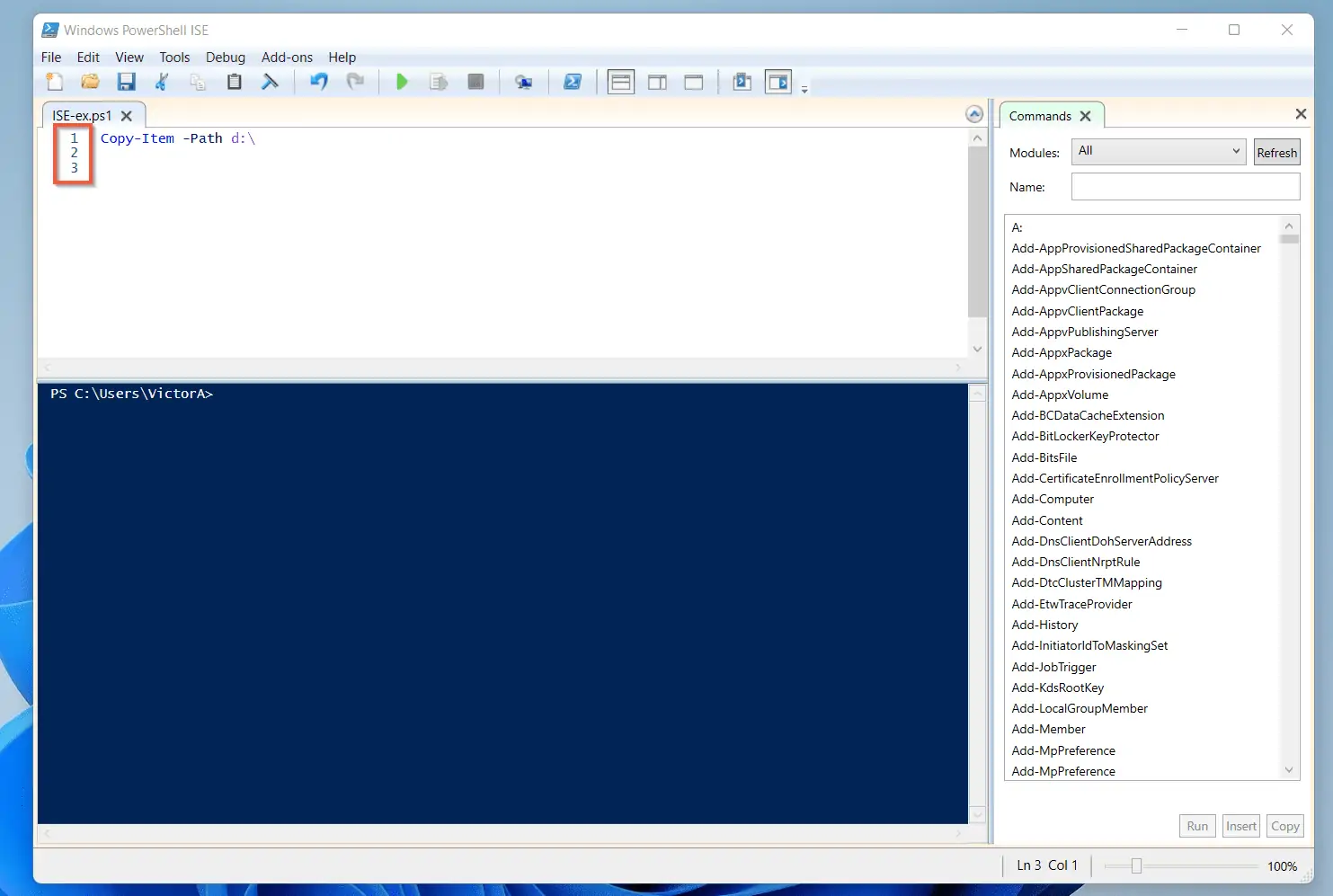Open the Edit menu
The image size is (1333, 896).
[x=88, y=57]
